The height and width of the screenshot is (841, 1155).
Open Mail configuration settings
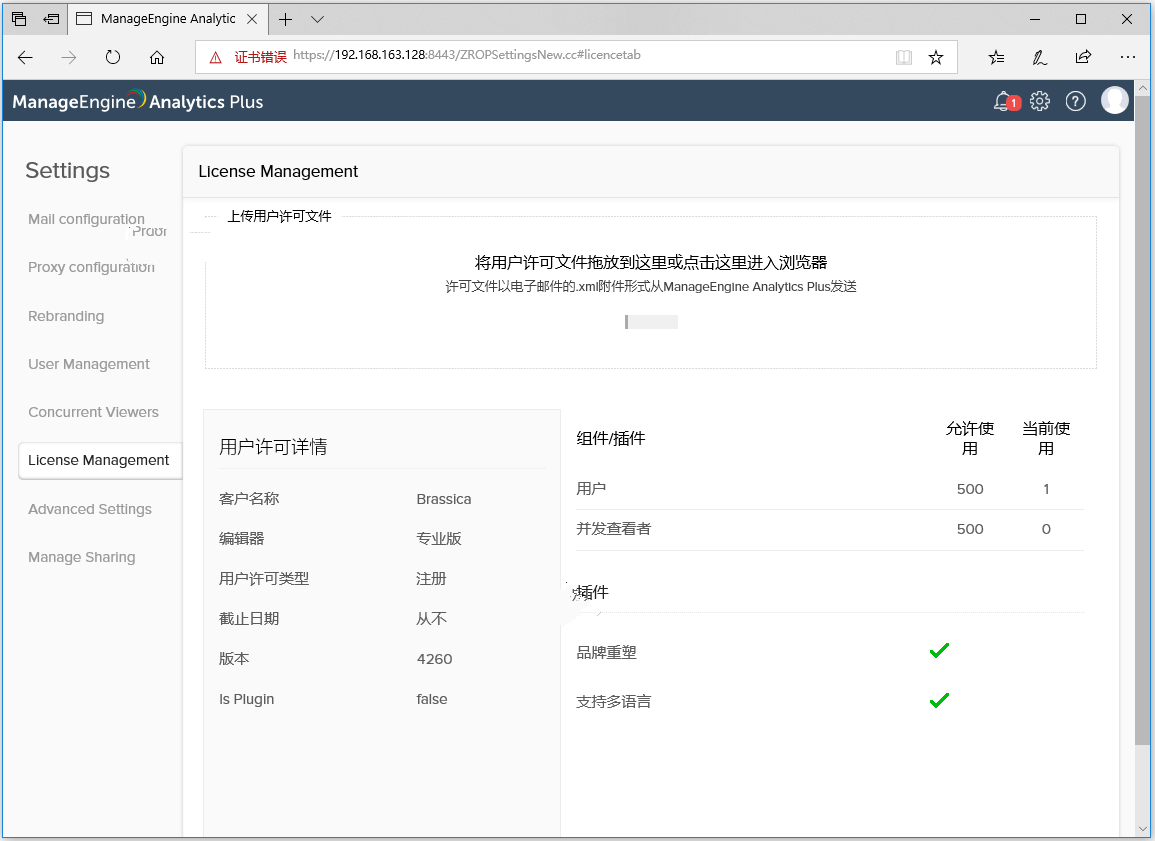(86, 219)
